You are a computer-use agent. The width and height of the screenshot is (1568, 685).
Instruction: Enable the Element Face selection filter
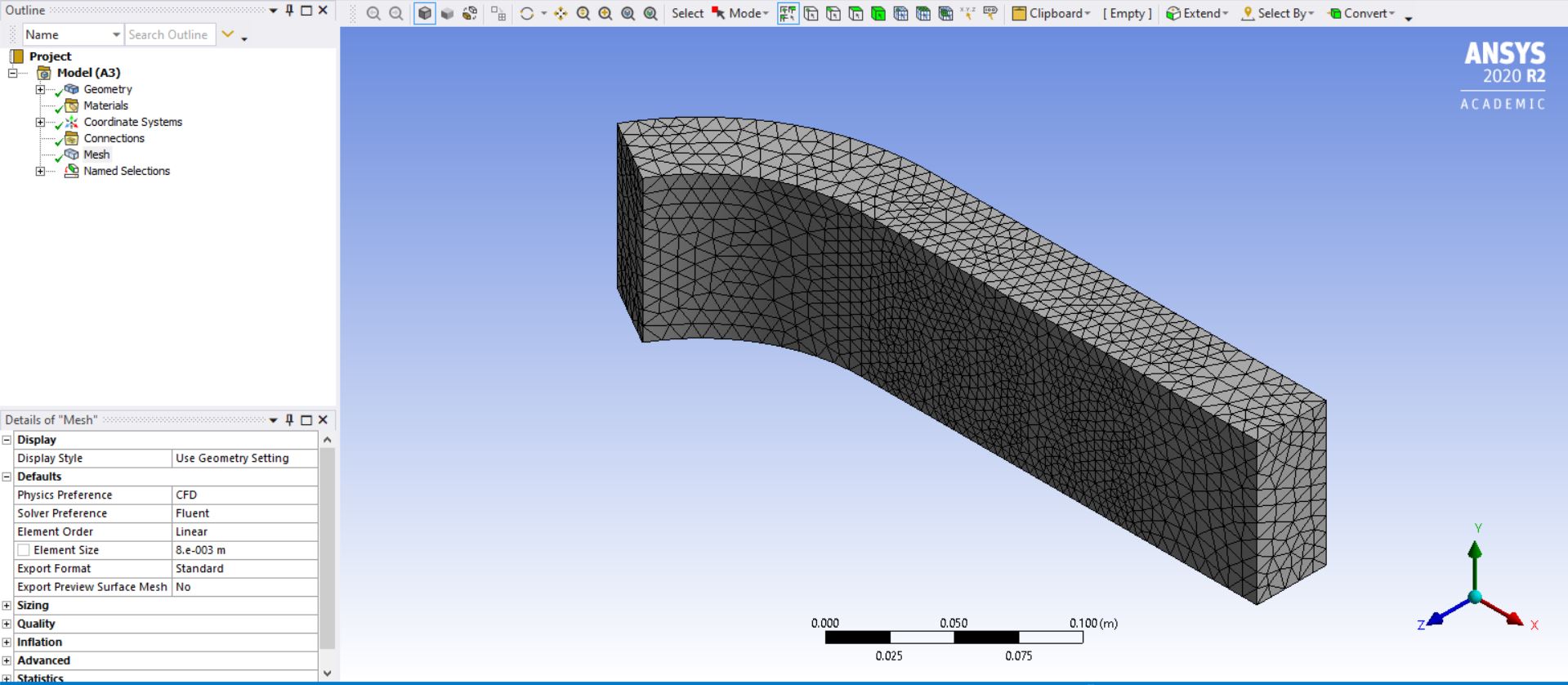click(x=923, y=13)
